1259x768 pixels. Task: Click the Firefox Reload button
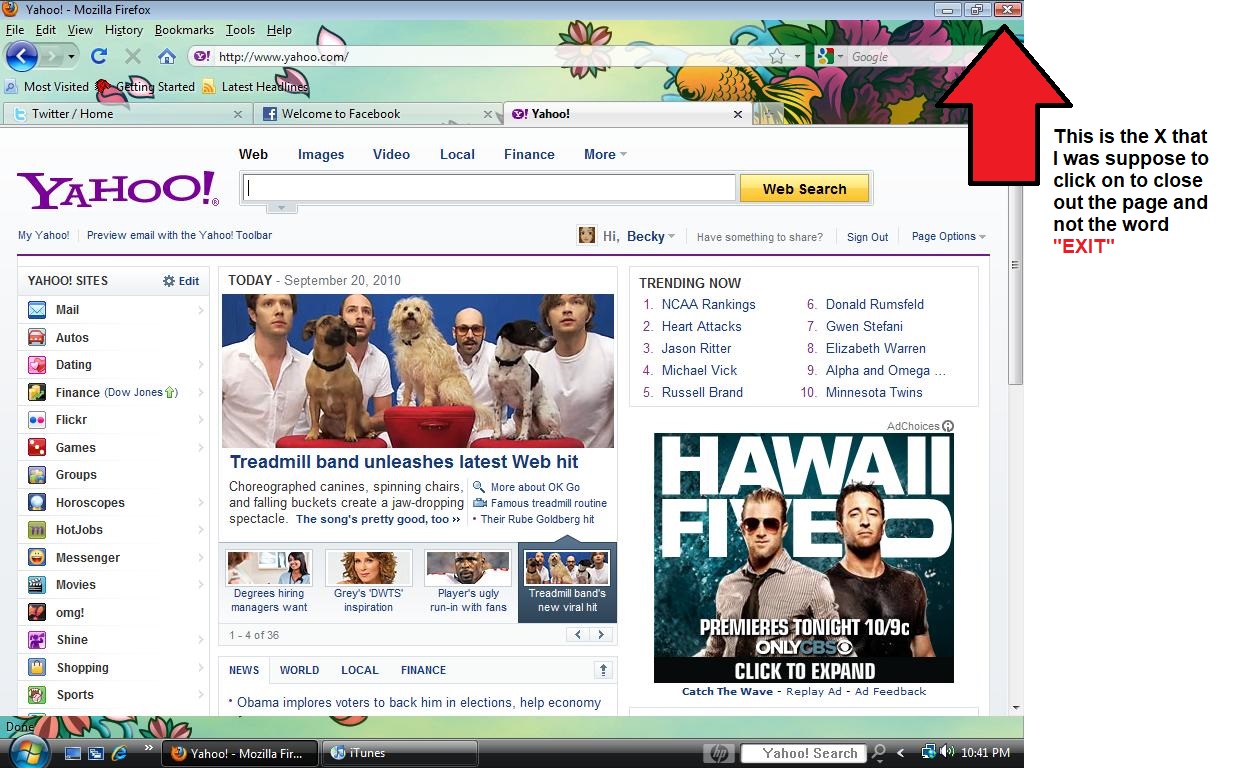[x=98, y=56]
